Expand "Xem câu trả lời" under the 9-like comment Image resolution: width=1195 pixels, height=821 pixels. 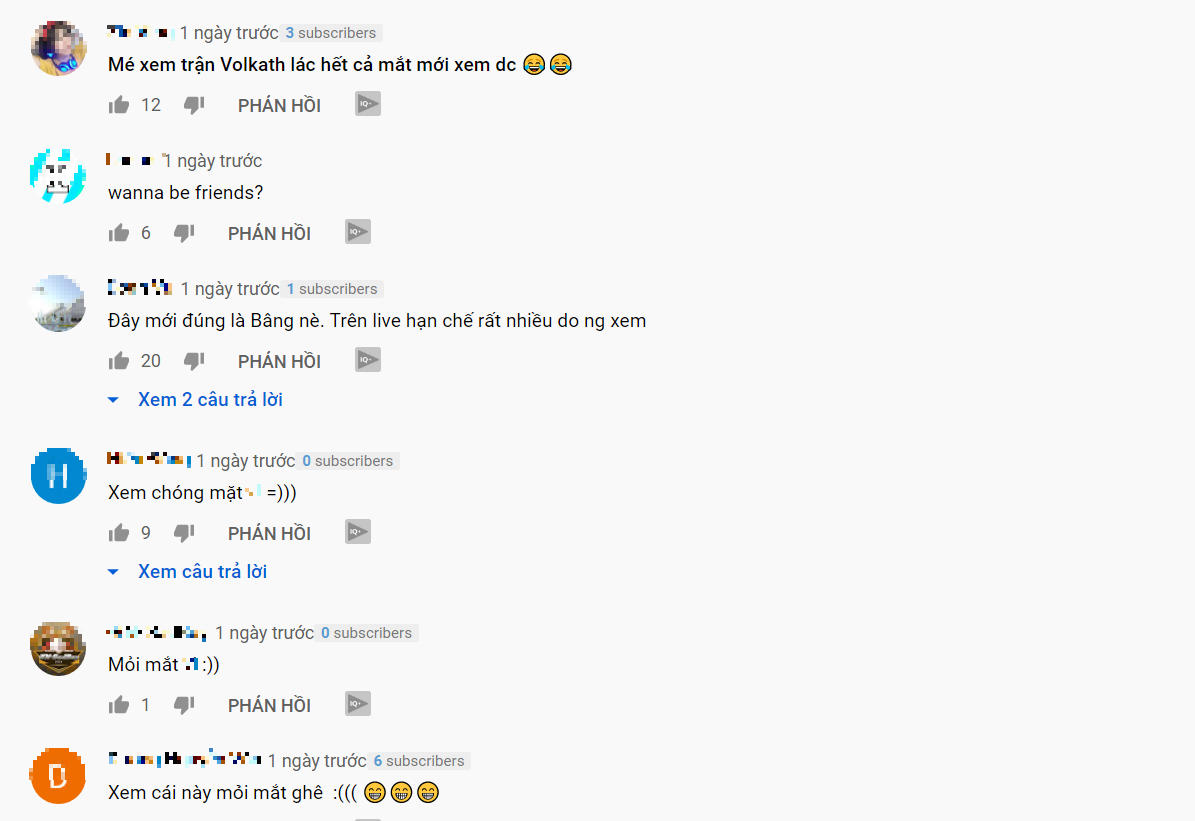coord(203,572)
